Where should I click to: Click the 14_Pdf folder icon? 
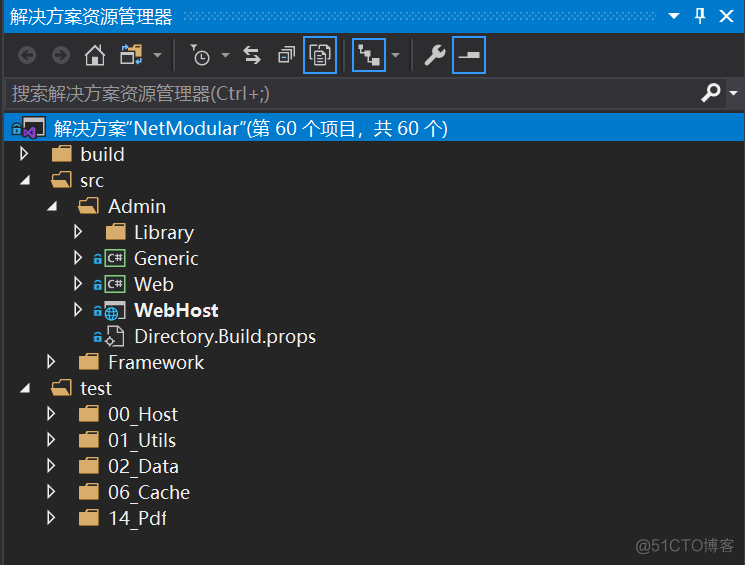tap(89, 517)
